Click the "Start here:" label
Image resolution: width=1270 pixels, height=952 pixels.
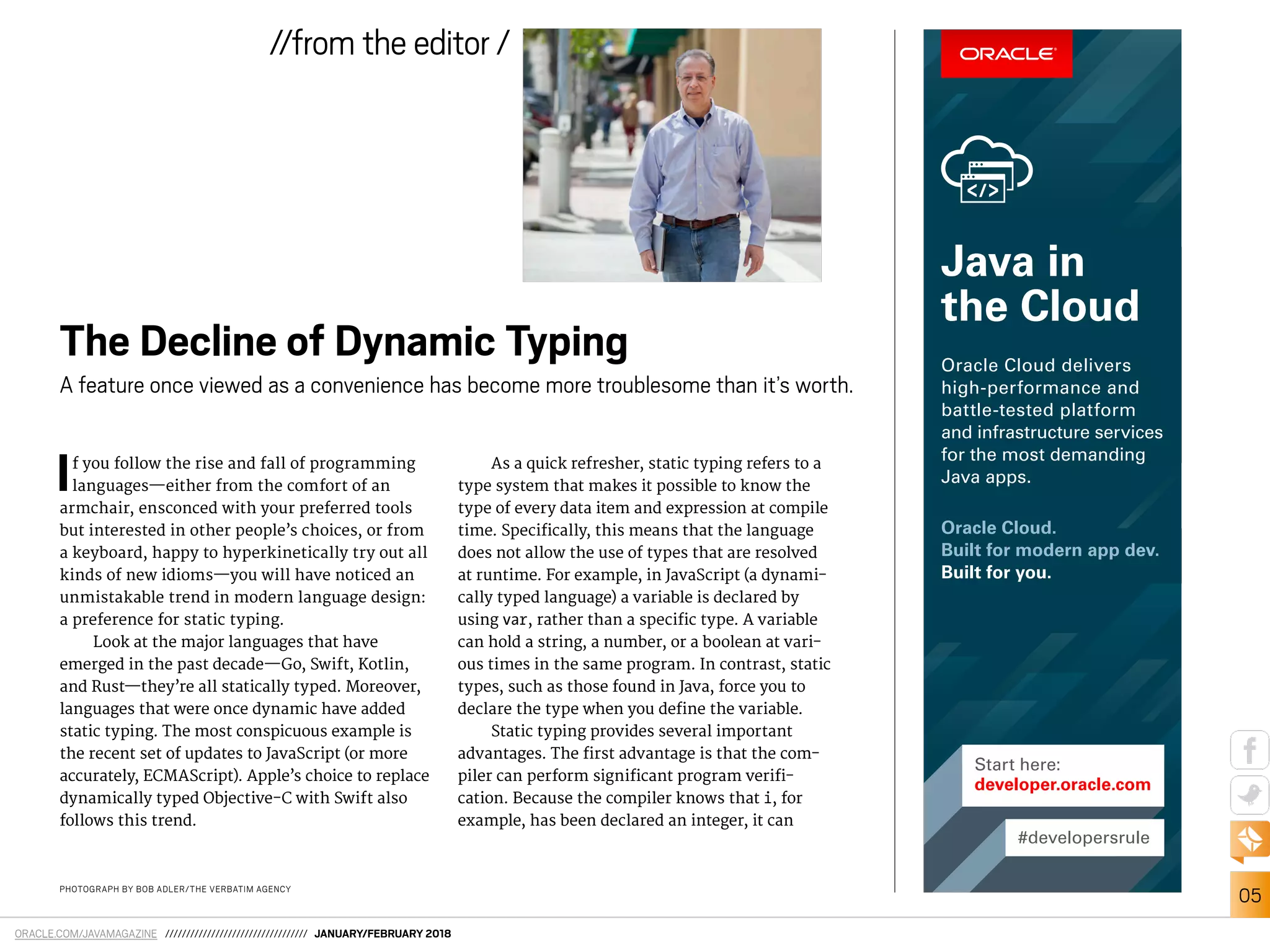1017,764
